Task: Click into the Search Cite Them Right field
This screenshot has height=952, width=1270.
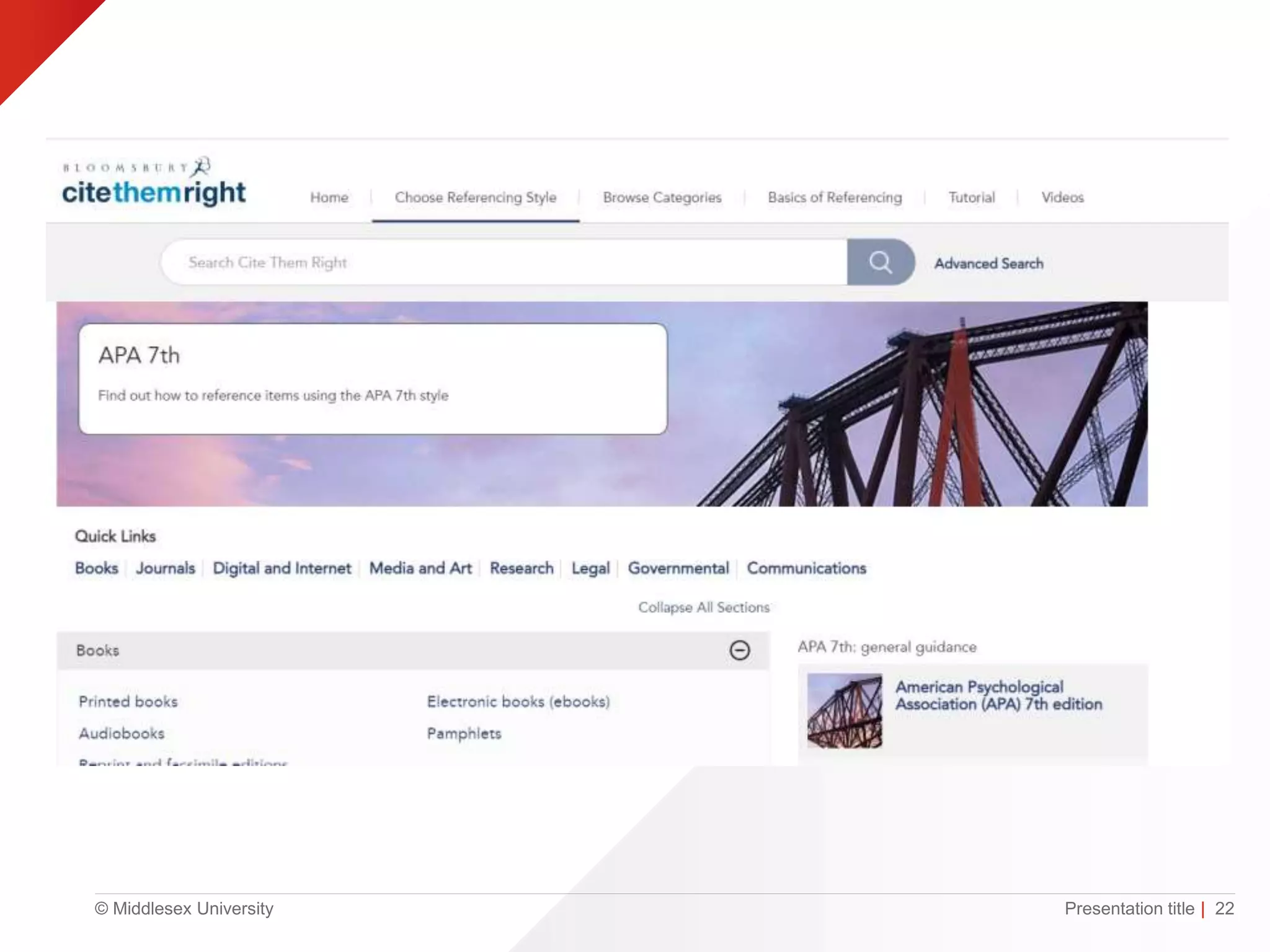Action: (x=502, y=263)
